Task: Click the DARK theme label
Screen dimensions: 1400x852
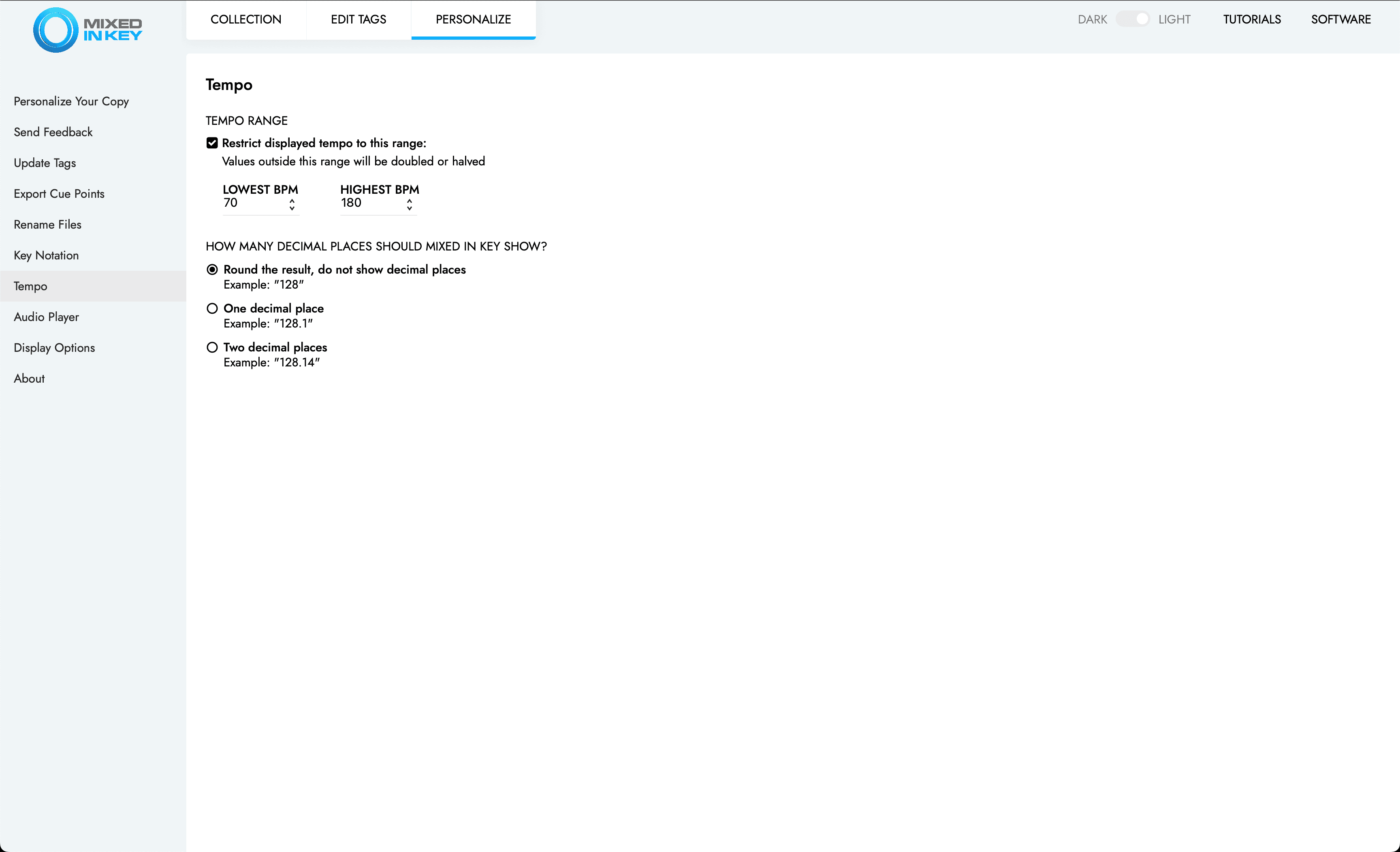Action: click(x=1092, y=19)
